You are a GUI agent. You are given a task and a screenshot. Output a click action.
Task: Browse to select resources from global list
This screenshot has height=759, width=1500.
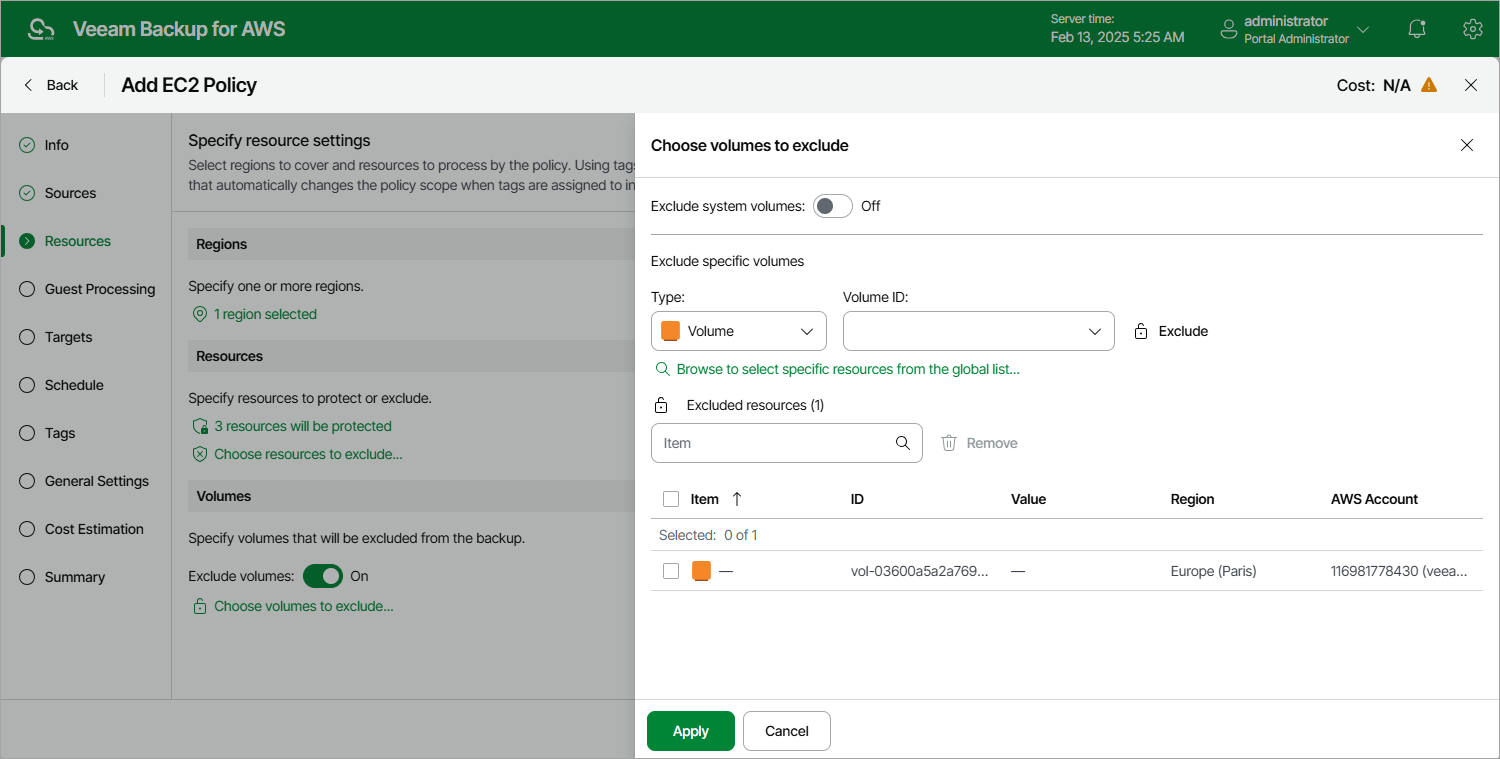point(847,369)
